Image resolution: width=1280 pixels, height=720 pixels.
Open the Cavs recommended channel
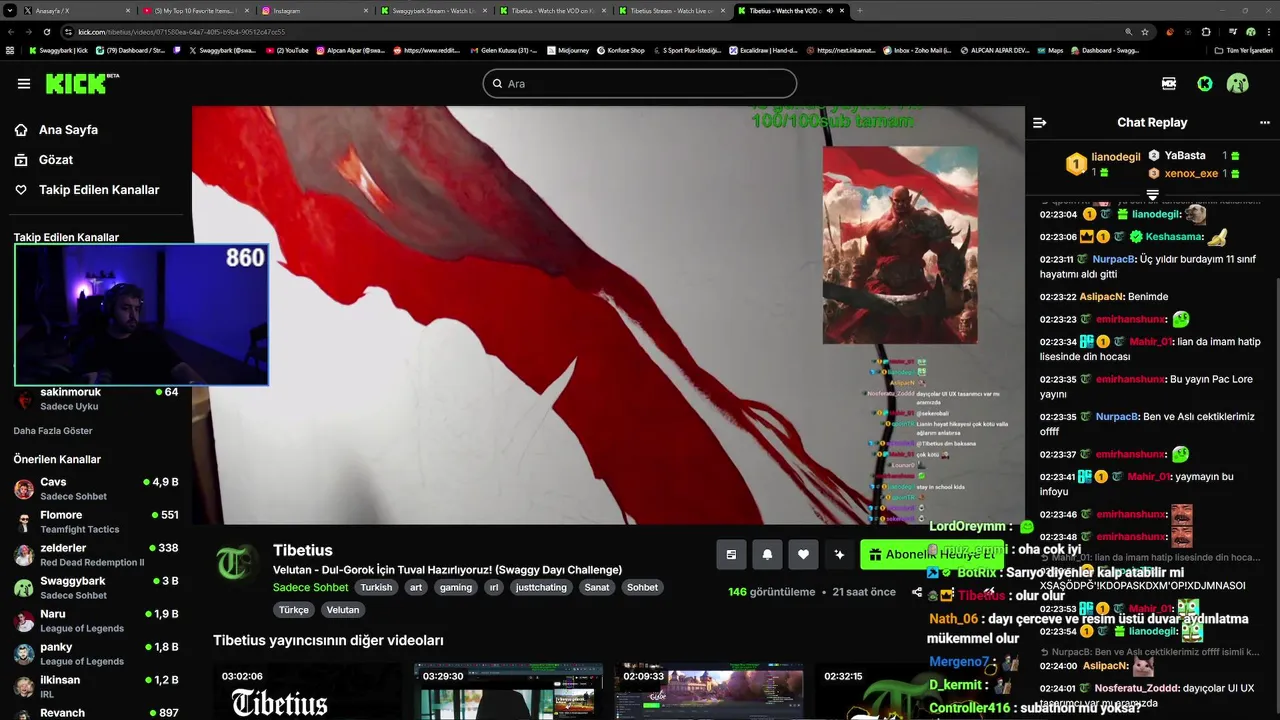(96, 489)
